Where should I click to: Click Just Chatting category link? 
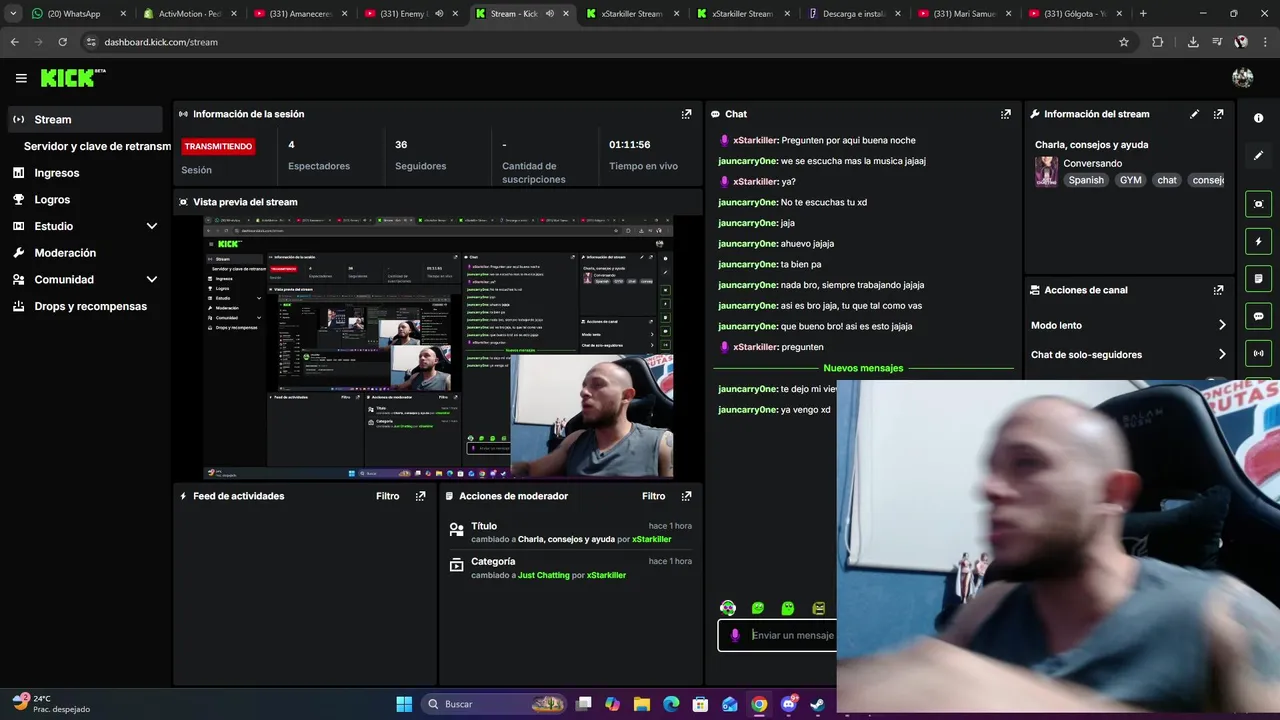point(543,575)
